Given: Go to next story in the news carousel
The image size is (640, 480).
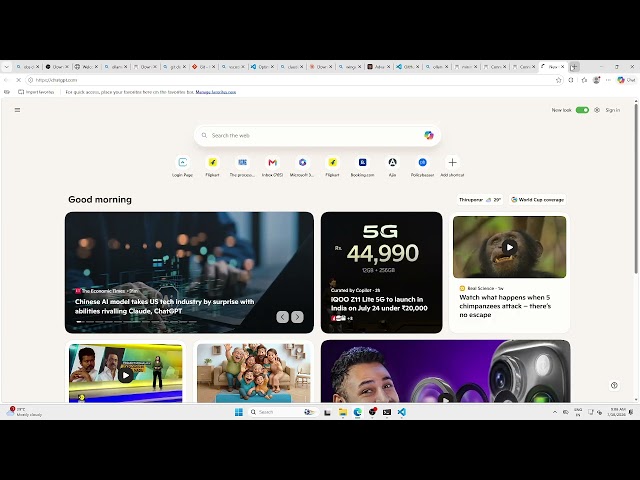Looking at the screenshot, I should [x=297, y=317].
